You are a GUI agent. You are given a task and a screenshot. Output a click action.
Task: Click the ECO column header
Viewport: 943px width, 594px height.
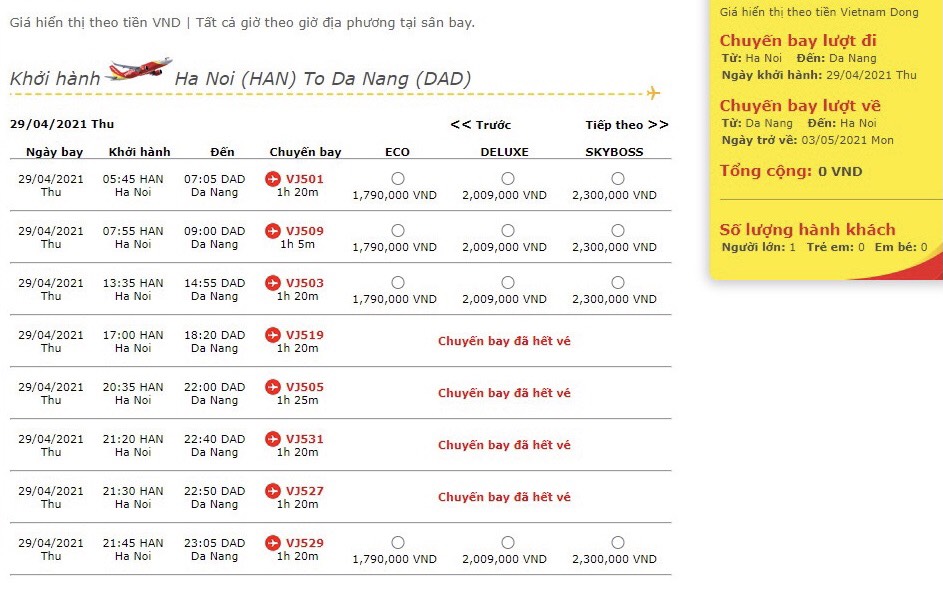click(x=397, y=152)
